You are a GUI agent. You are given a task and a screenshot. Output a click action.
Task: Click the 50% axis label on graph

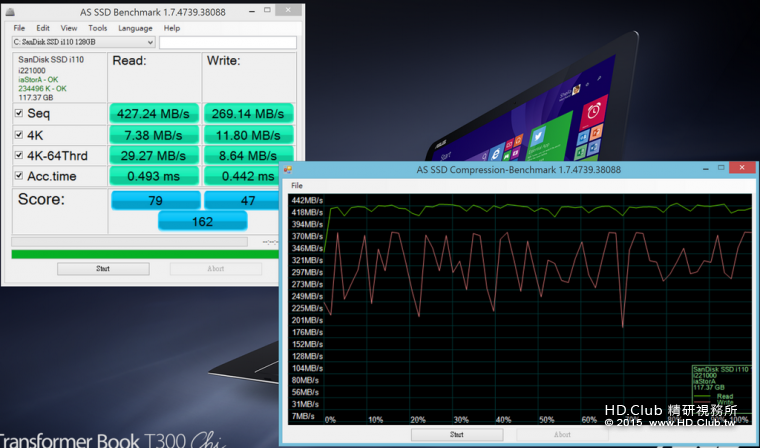pyautogui.click(x=547, y=420)
